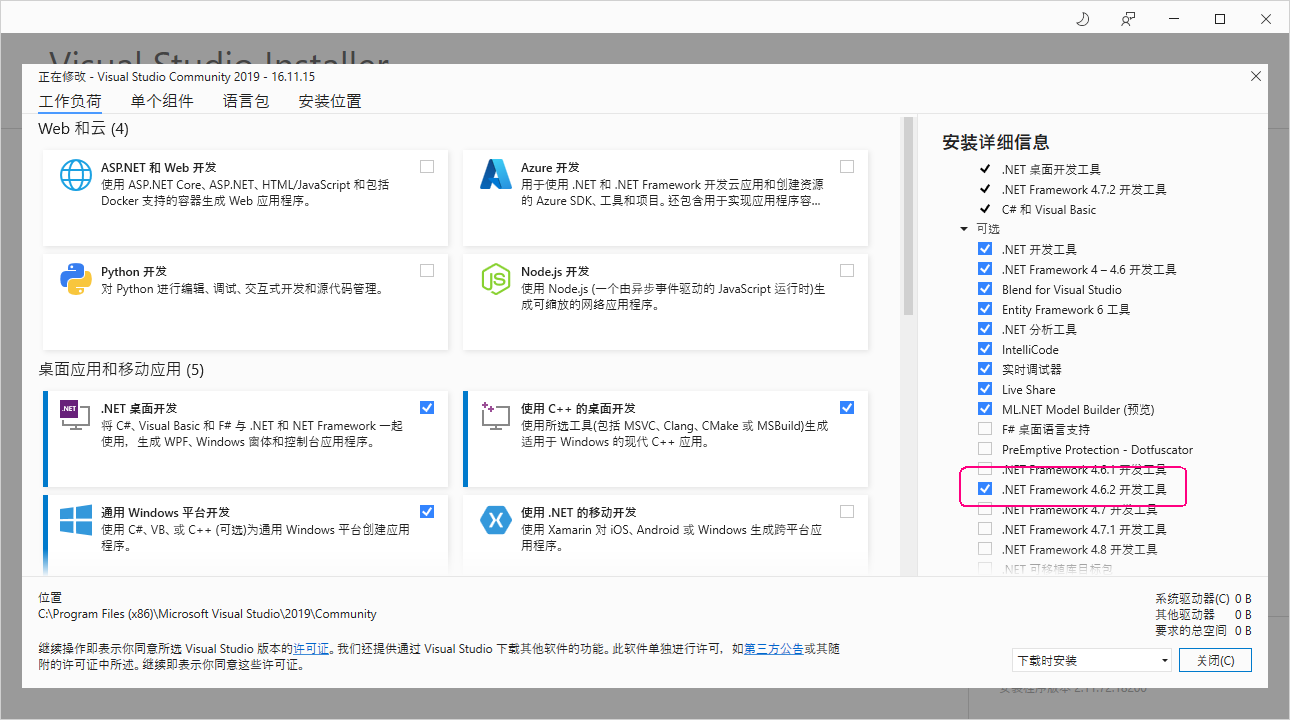Viewport: 1290px width, 720px height.
Task: Click the .NET desktop development monitor icon
Action: click(x=76, y=415)
